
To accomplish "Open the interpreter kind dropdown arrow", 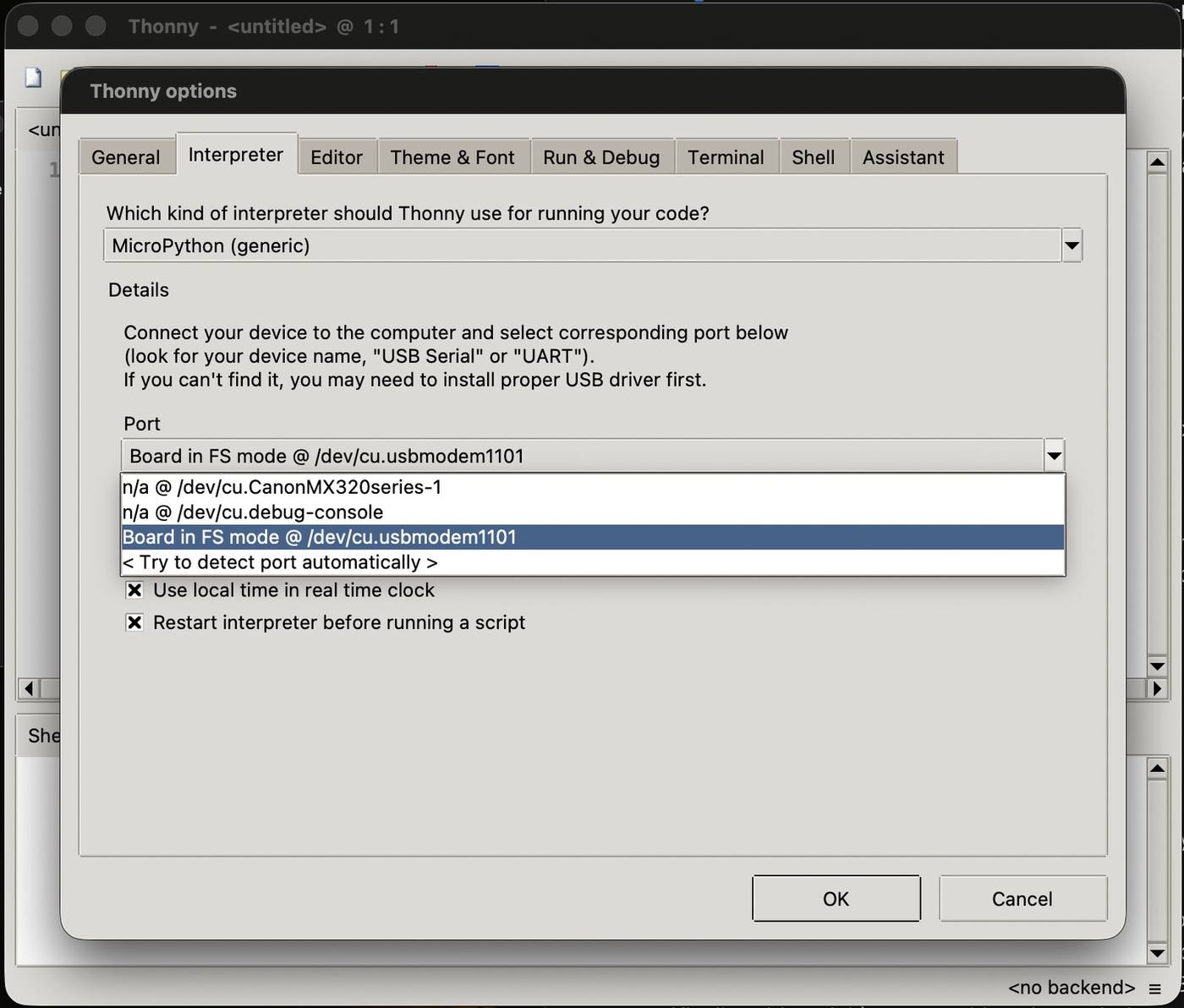I will [1072, 246].
